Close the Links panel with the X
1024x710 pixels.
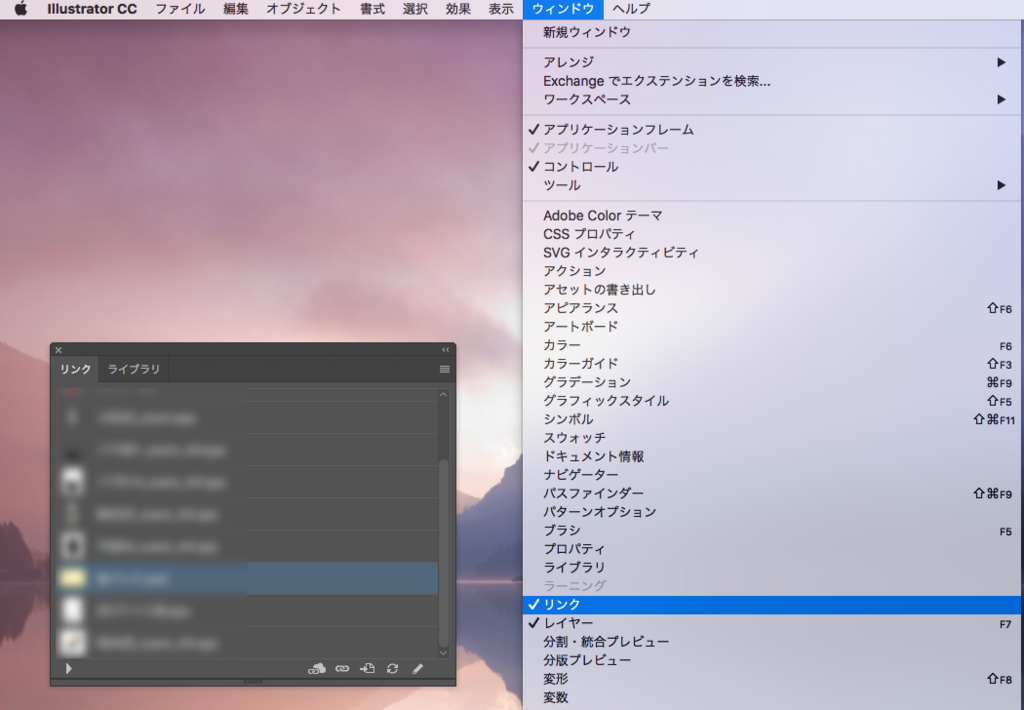coord(58,349)
